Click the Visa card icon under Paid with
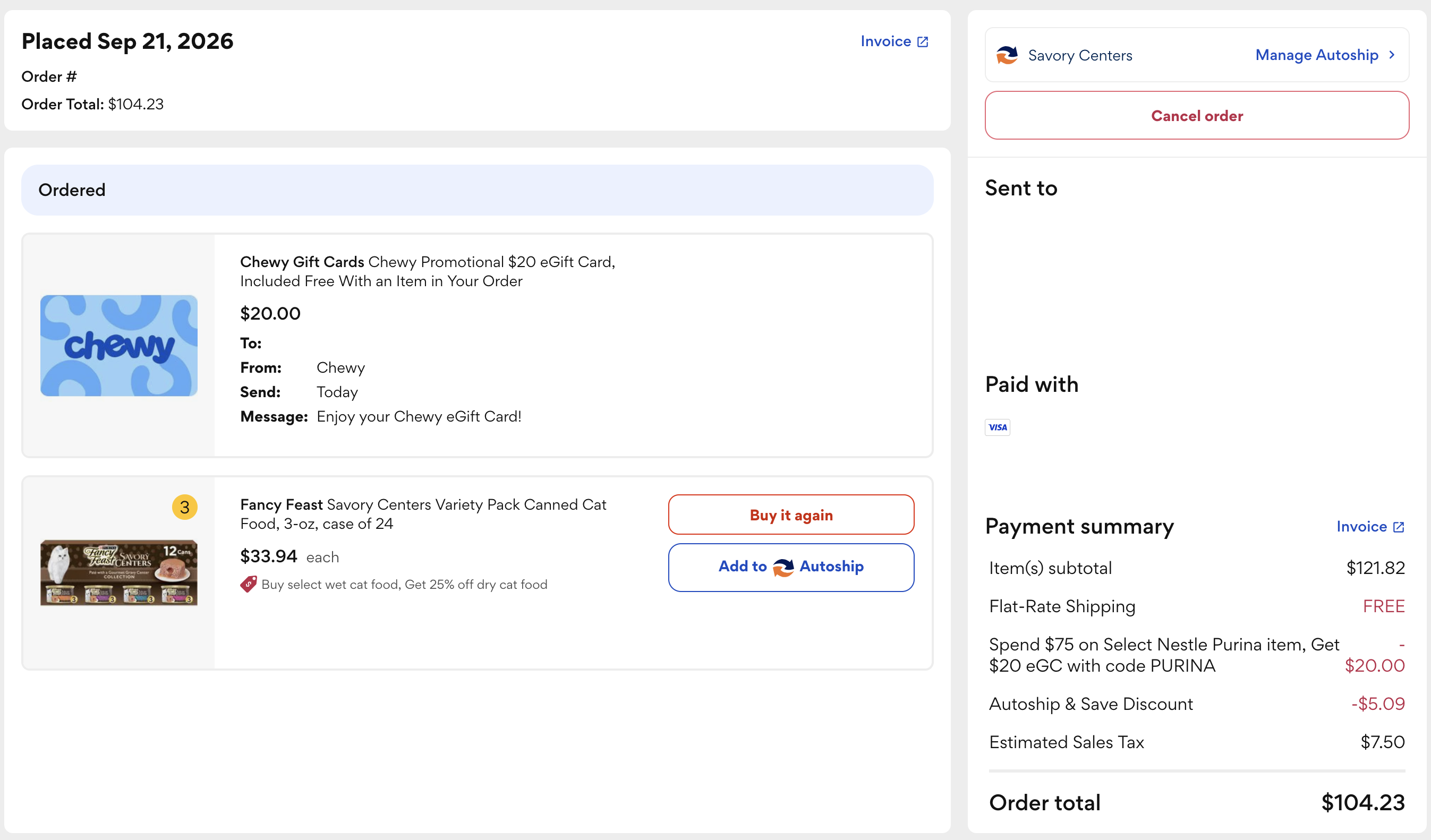Image resolution: width=1431 pixels, height=840 pixels. [x=997, y=427]
